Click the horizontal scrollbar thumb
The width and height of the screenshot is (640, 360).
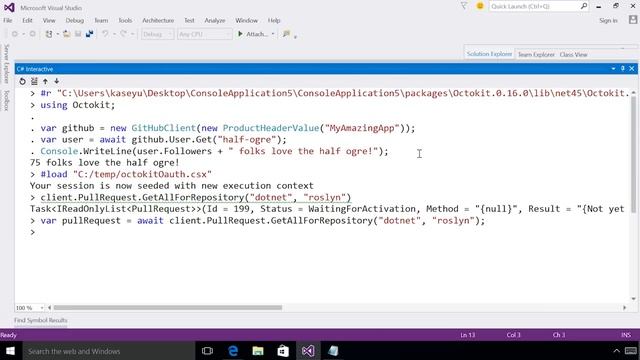(168, 308)
